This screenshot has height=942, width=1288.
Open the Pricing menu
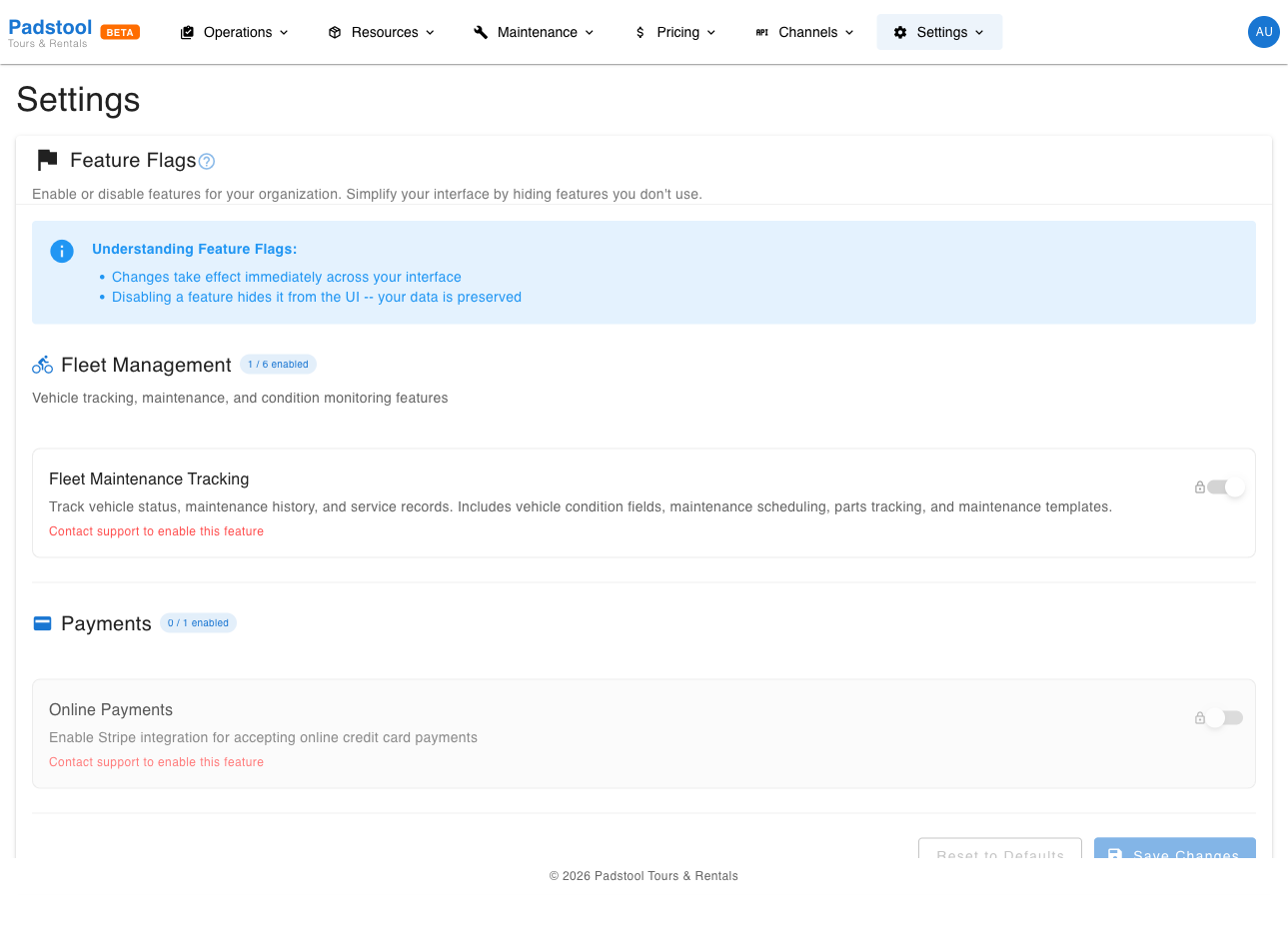pyautogui.click(x=675, y=32)
